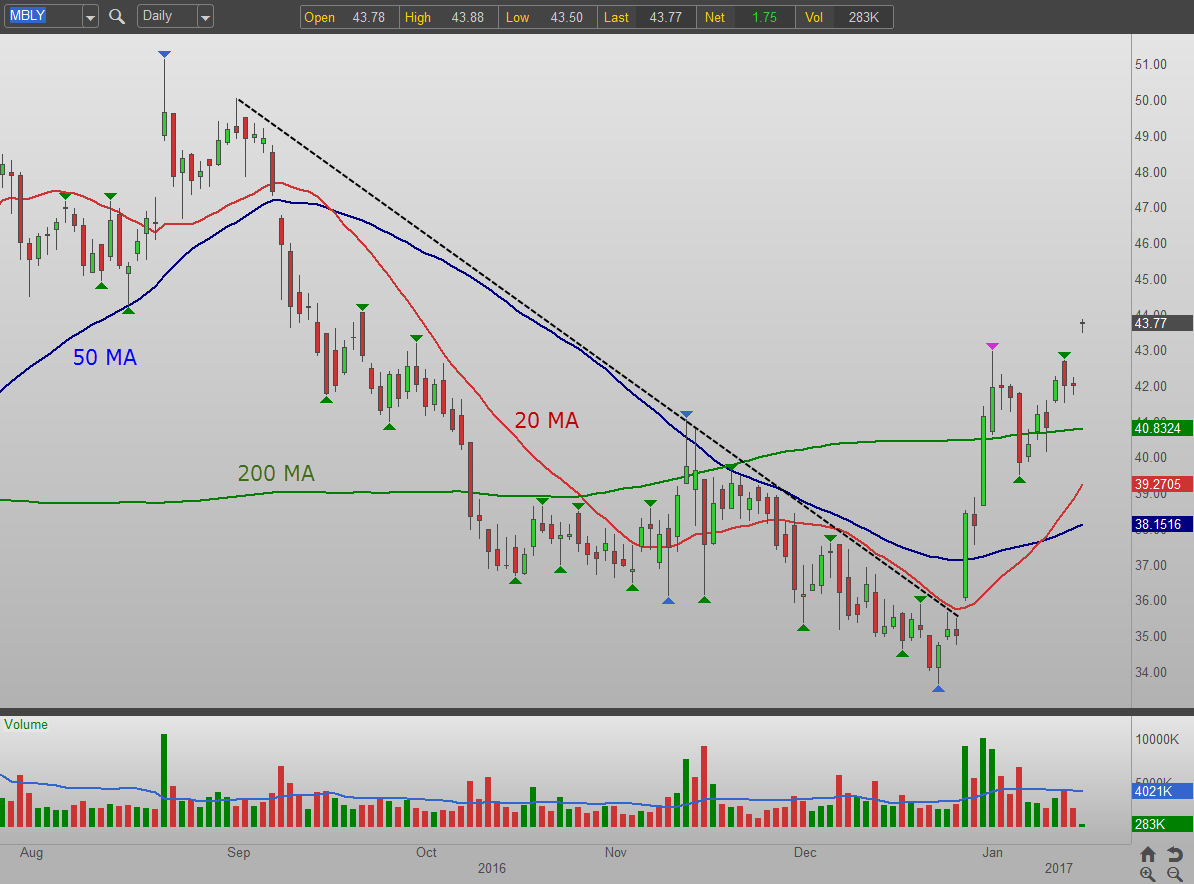Click the blue 38.1516 50 MA axis tag
Screen dimensions: 1194x884
point(1161,524)
